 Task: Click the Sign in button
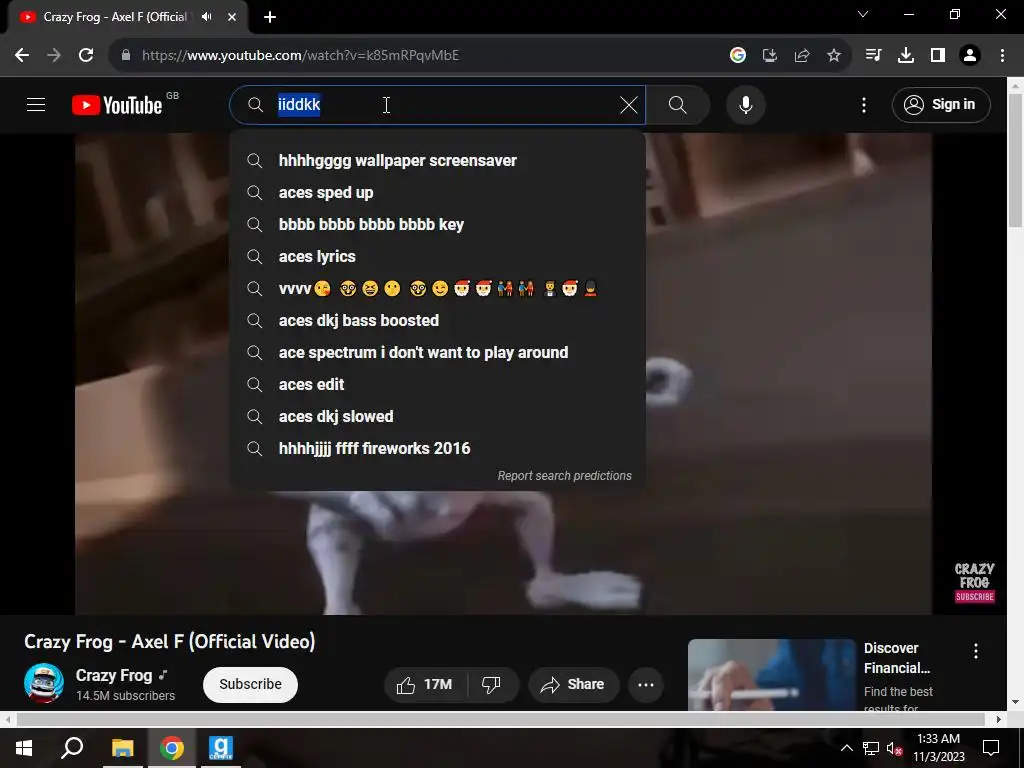tap(941, 104)
